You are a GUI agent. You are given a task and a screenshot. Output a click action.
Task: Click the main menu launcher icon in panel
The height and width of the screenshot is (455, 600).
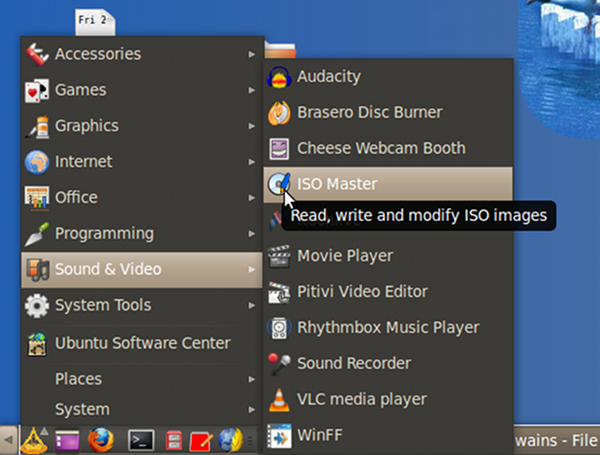coord(34,440)
